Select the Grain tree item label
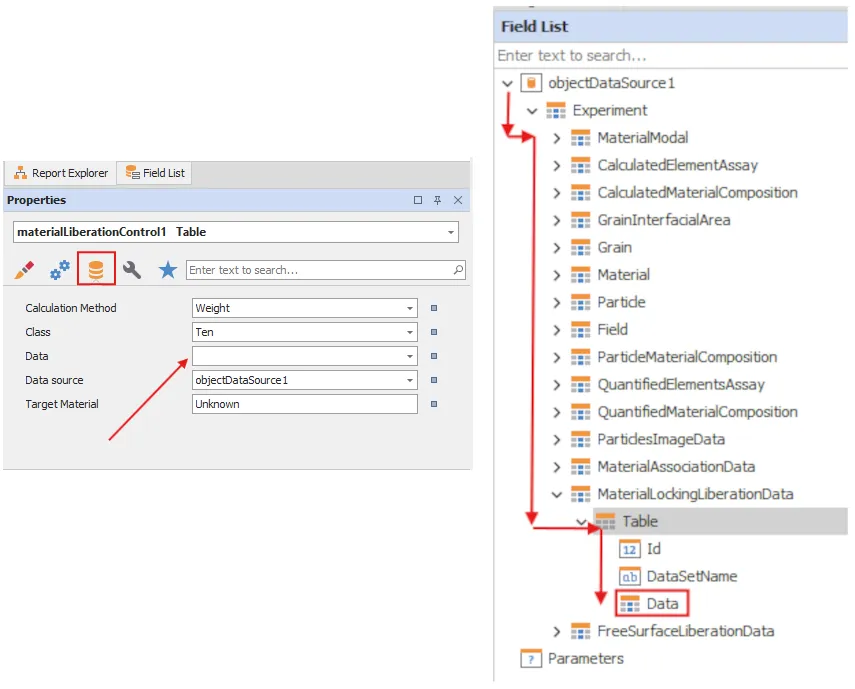855x689 pixels. 615,247
